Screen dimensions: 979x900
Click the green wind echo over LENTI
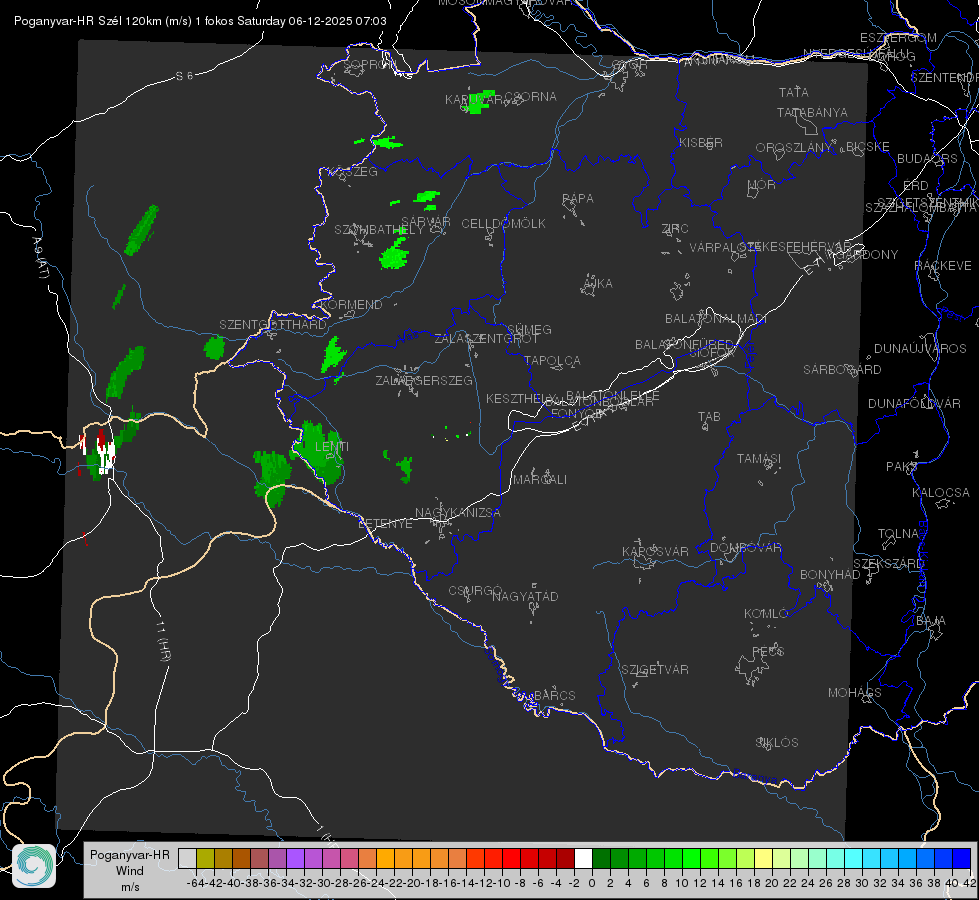pyautogui.click(x=320, y=451)
